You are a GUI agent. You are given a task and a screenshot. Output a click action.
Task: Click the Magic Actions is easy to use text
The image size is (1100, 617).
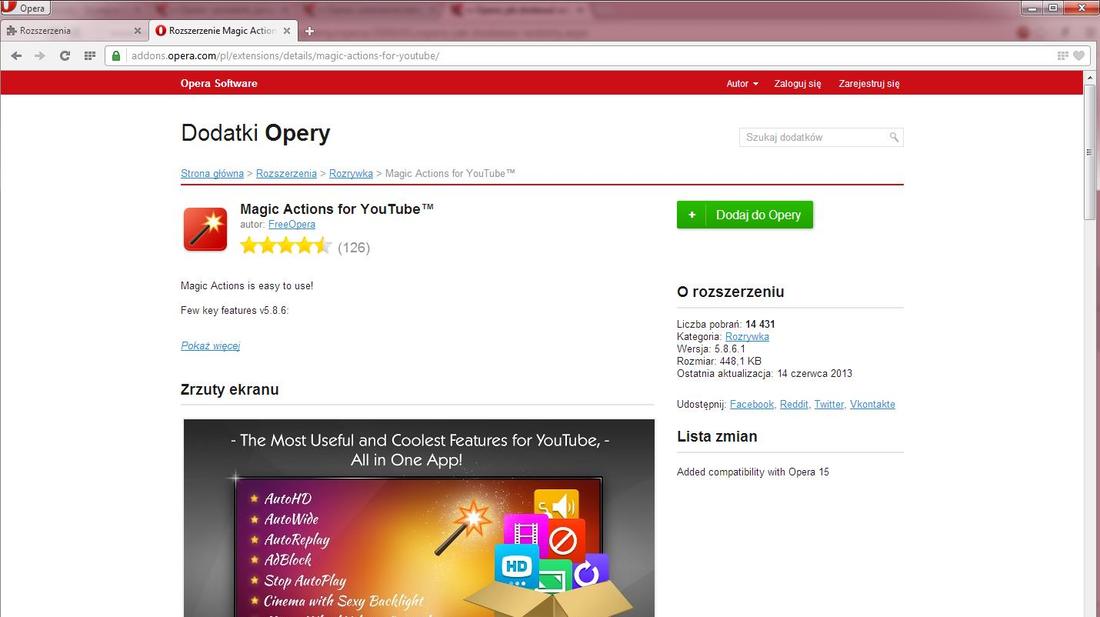tap(247, 286)
